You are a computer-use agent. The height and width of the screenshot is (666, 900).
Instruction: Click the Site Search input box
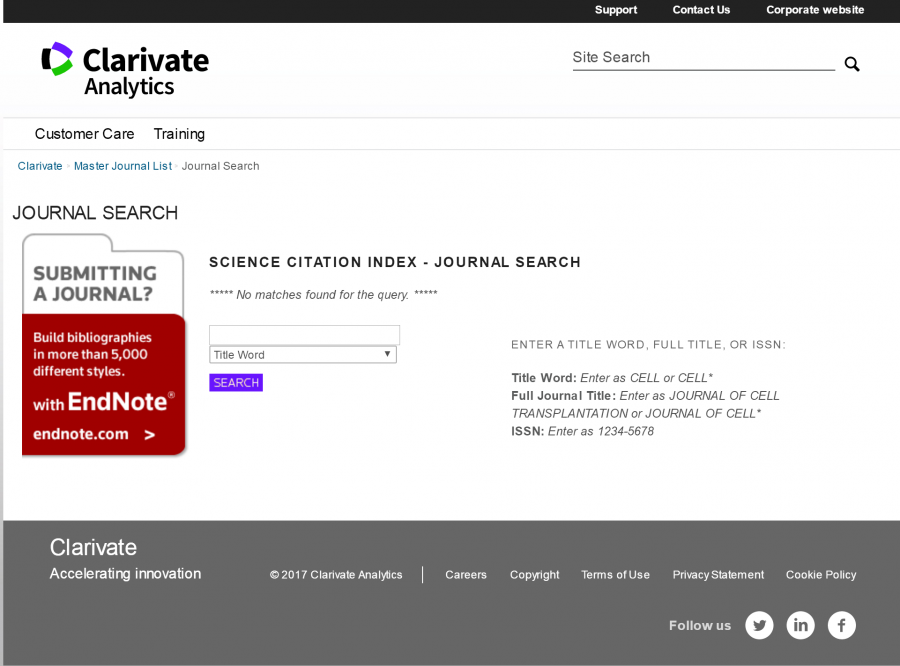[x=702, y=58]
